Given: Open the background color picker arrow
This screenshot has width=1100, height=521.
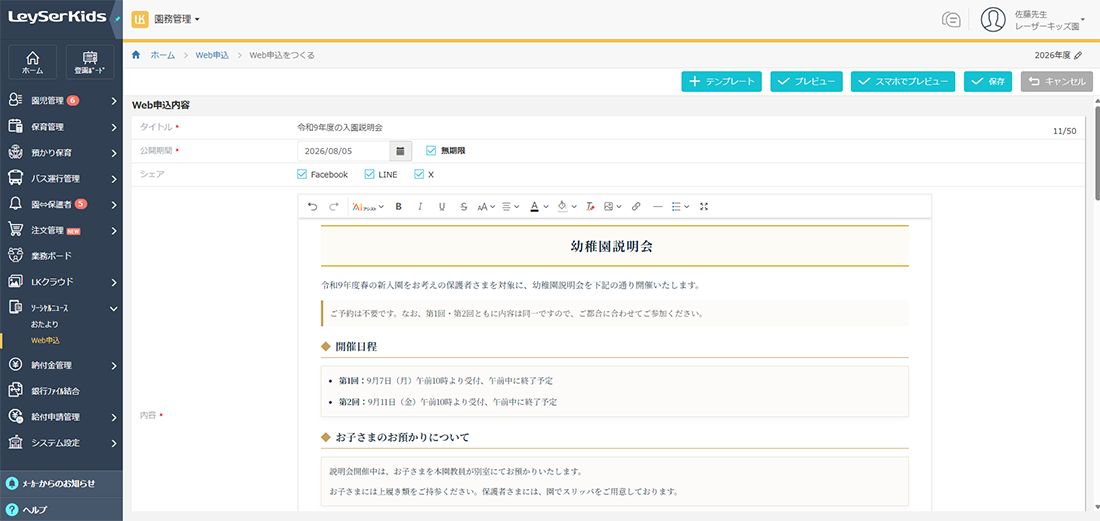Looking at the screenshot, I should (x=574, y=206).
